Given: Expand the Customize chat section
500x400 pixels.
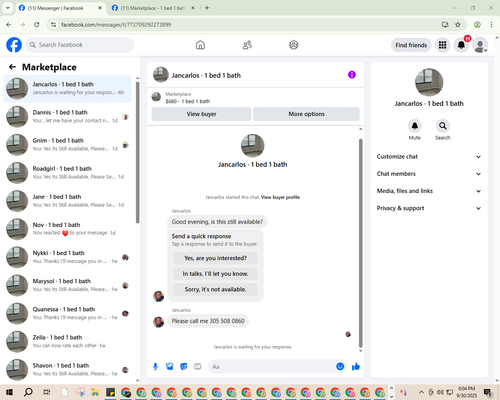Looking at the screenshot, I should point(429,157).
